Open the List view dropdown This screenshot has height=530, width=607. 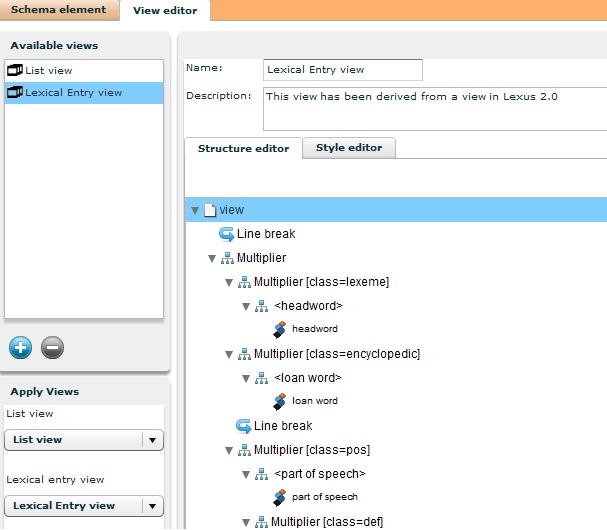click(x=84, y=440)
